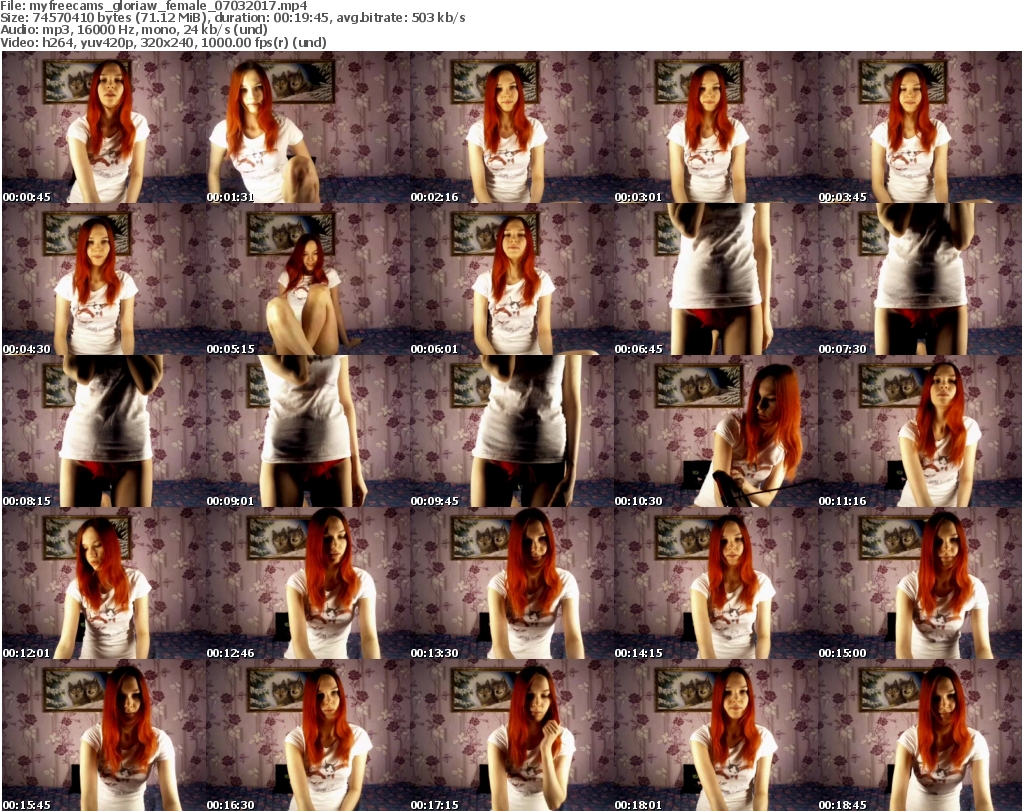This screenshot has width=1024, height=811.
Task: Choose the frame marked 00:15:45
Action: click(x=104, y=735)
